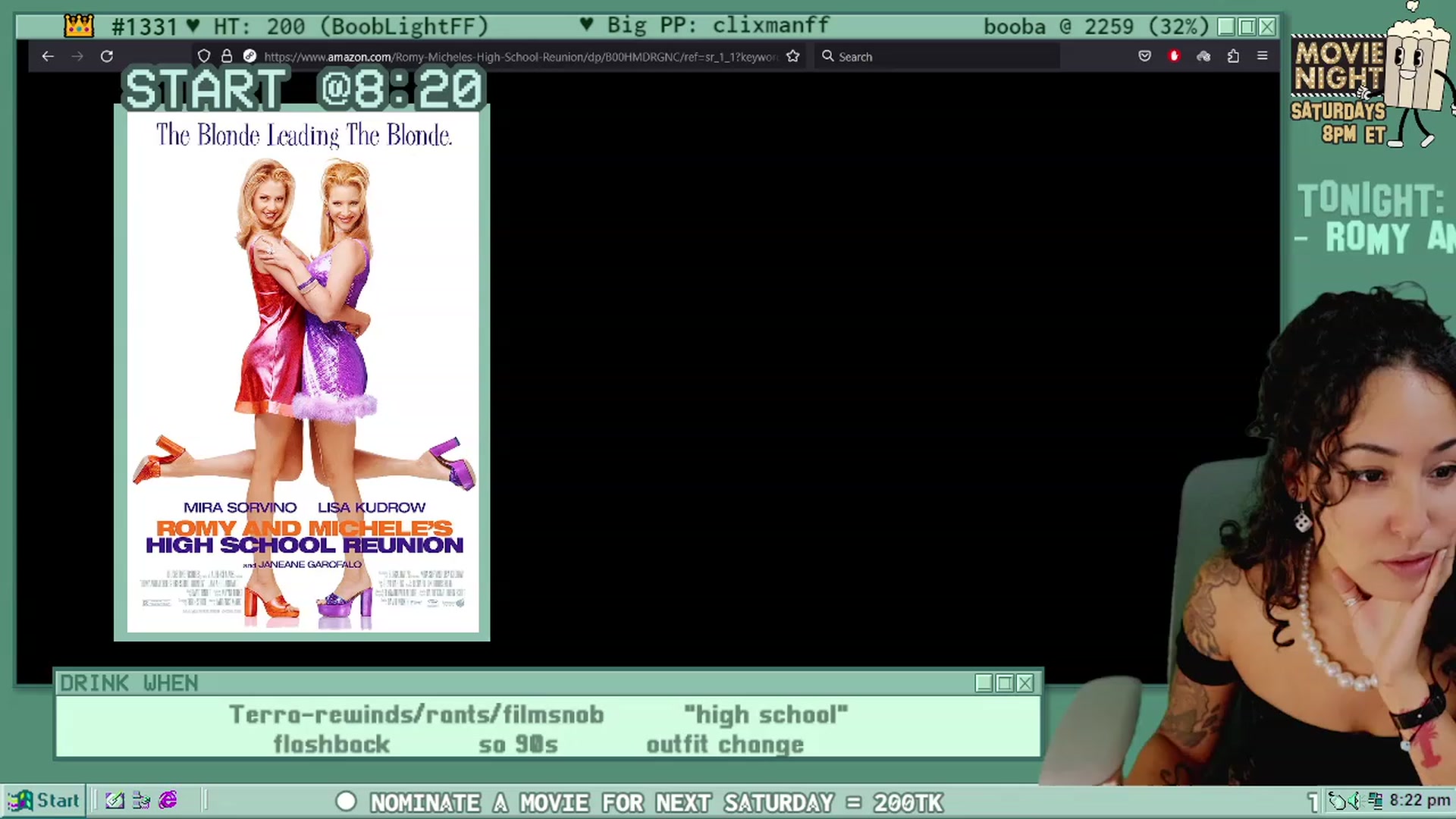Open the volume speaker tray icon
The height and width of the screenshot is (819, 1456).
coord(1354,801)
